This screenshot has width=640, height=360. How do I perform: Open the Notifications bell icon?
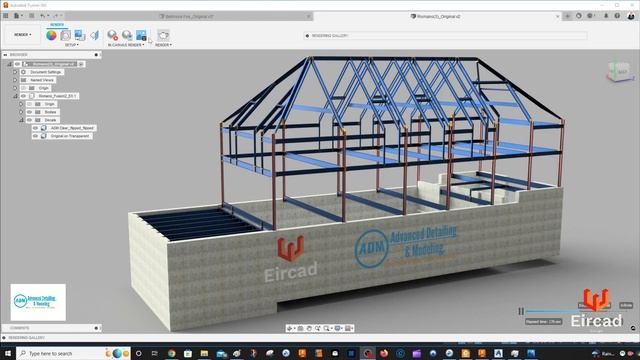point(606,16)
